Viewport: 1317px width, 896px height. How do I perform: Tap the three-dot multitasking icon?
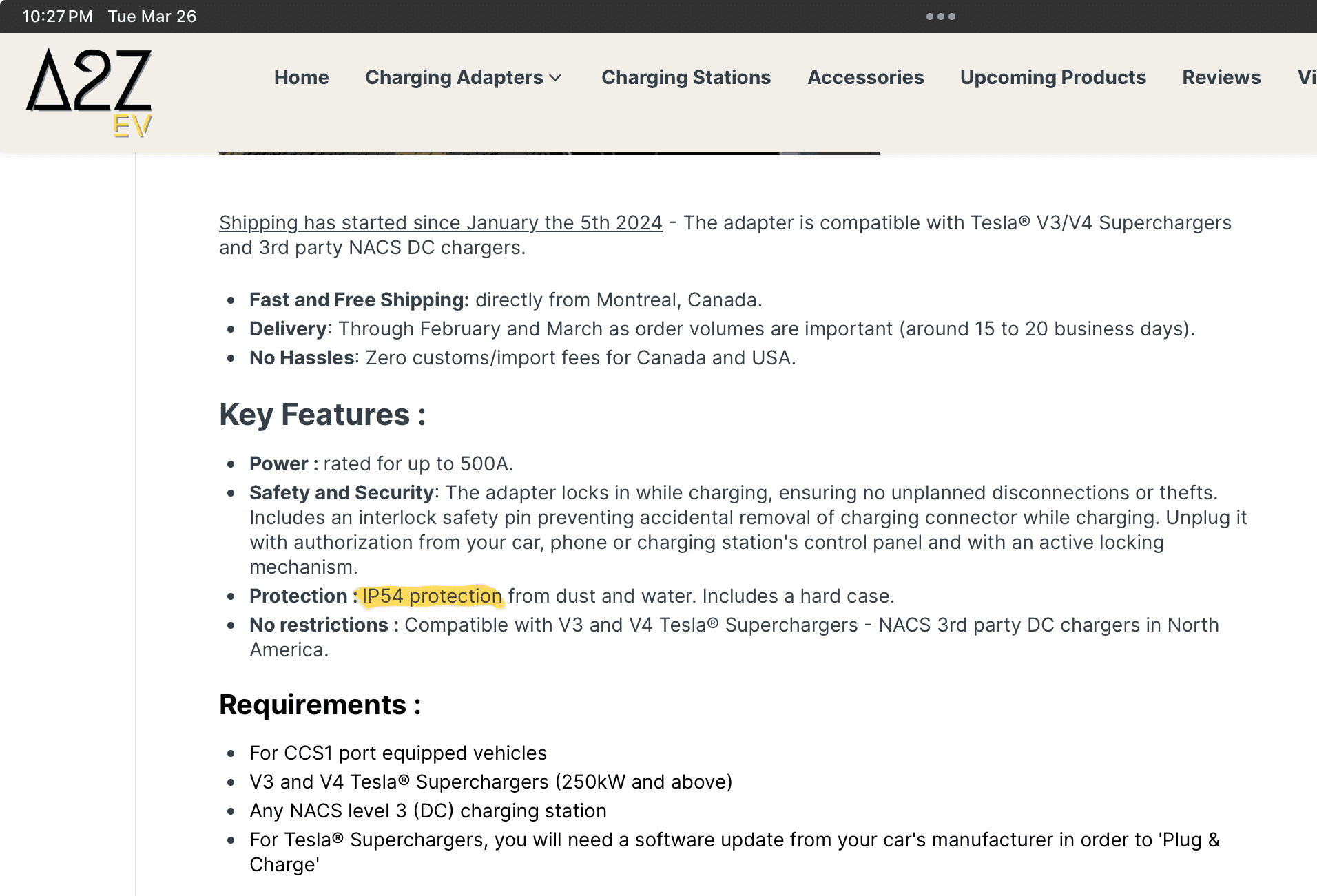point(940,17)
